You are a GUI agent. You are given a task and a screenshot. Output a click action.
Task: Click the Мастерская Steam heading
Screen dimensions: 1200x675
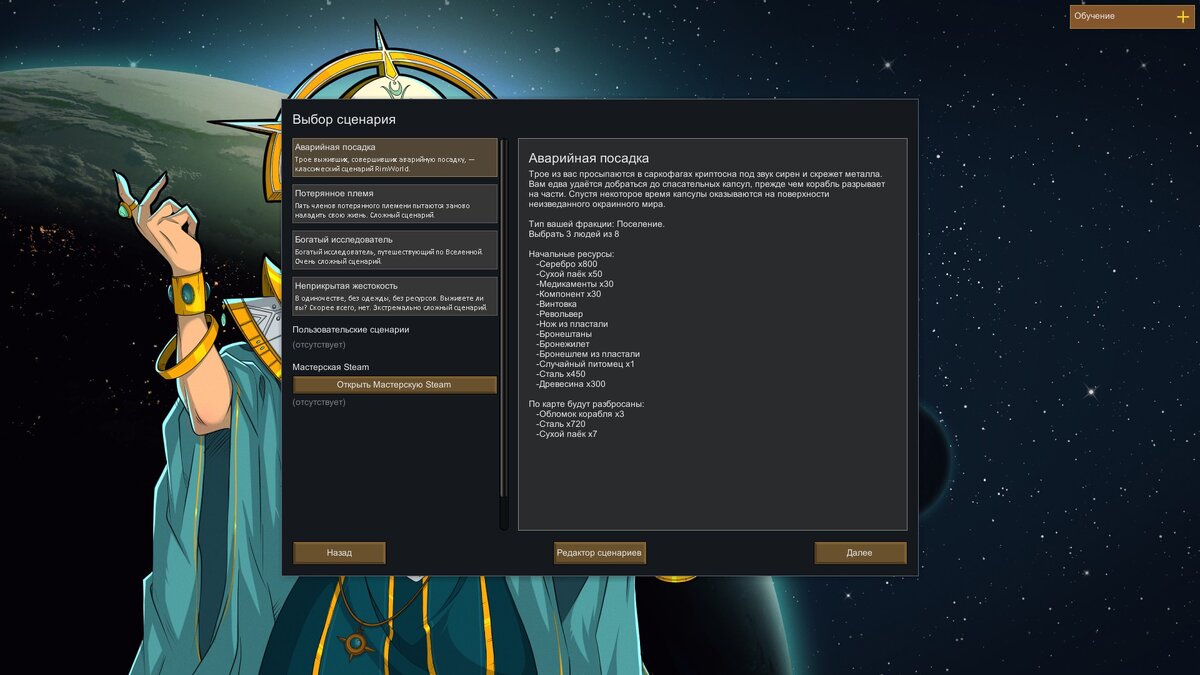click(x=330, y=367)
